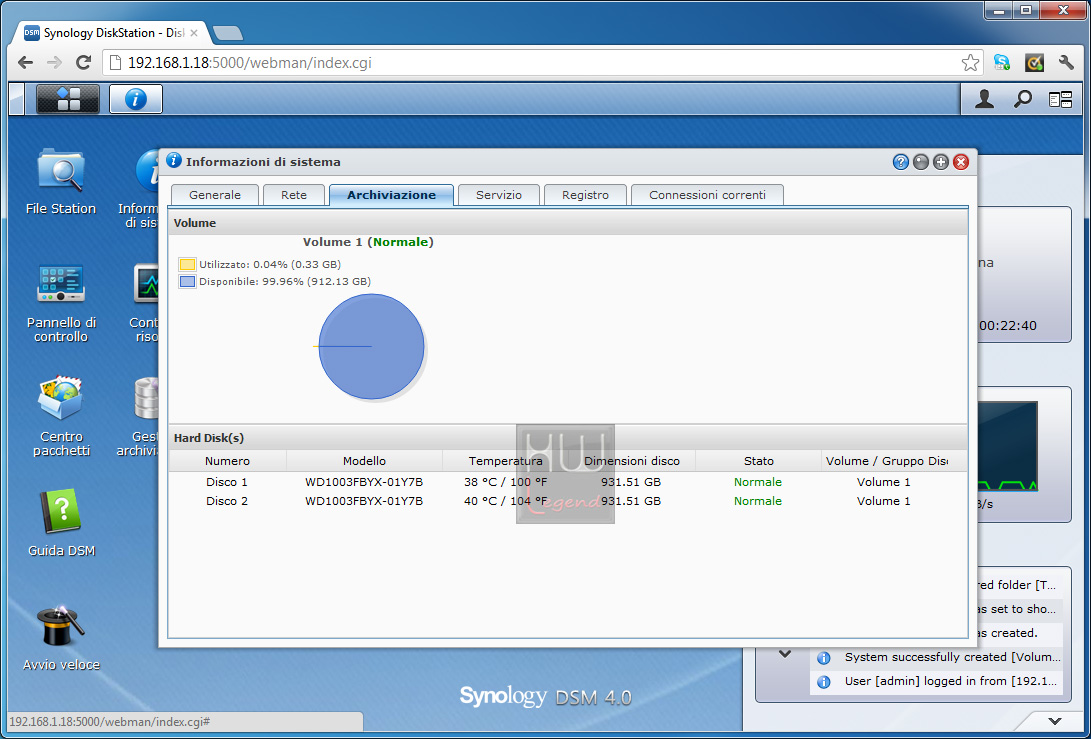Image resolution: width=1091 pixels, height=739 pixels.
Task: Click the Volume / Gruppo Disco column header
Action: pos(886,461)
